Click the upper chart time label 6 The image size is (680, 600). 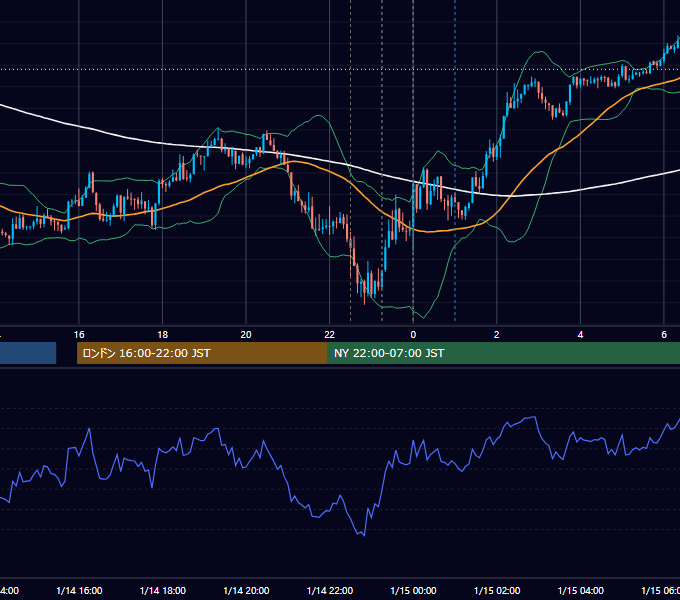click(664, 335)
